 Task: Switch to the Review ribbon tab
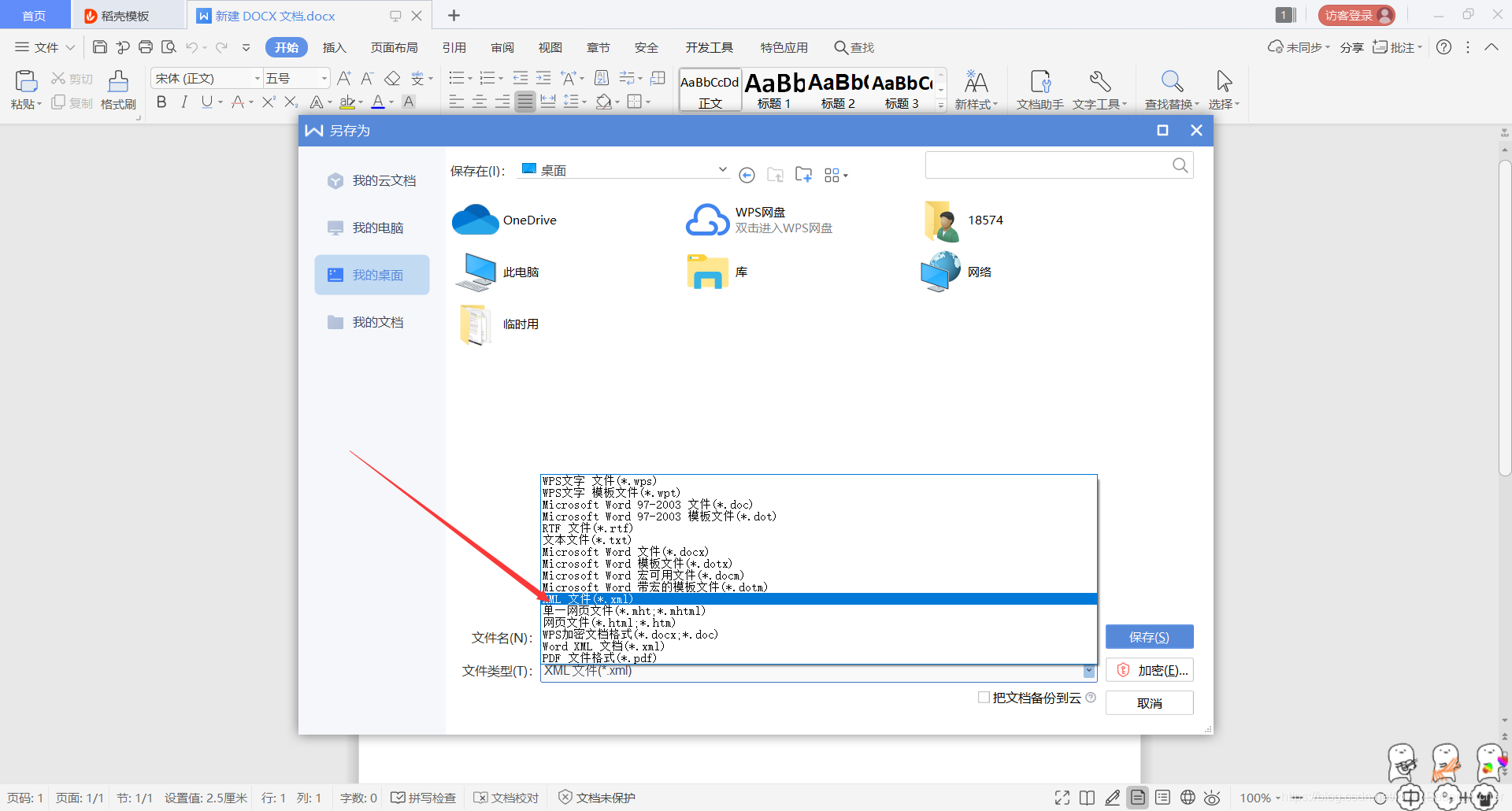pos(502,47)
